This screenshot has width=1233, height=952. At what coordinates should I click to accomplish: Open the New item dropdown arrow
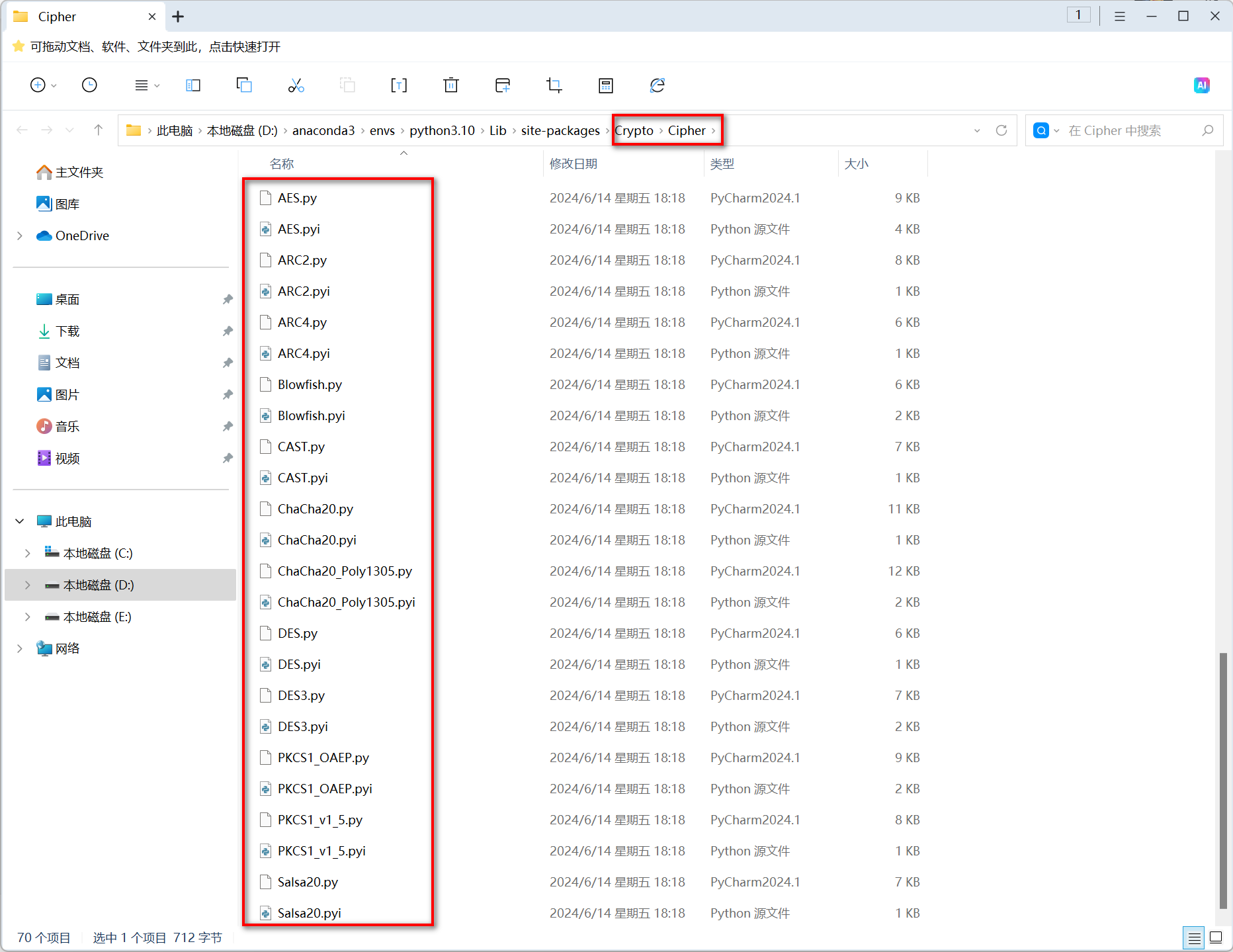(54, 85)
